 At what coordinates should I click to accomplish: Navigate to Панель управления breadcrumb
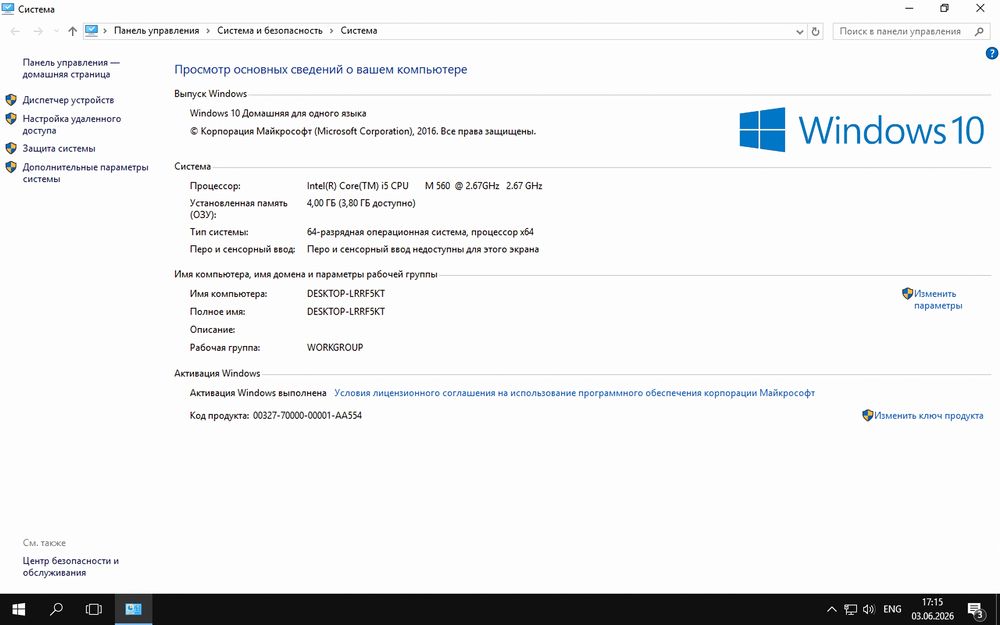[x=156, y=31]
